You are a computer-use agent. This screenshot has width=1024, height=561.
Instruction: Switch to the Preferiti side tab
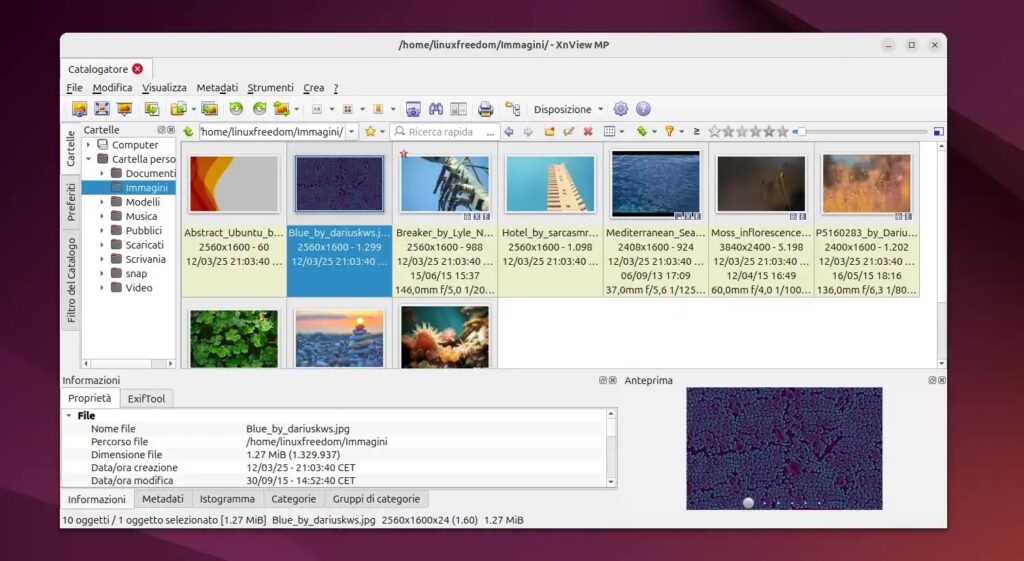(71, 202)
